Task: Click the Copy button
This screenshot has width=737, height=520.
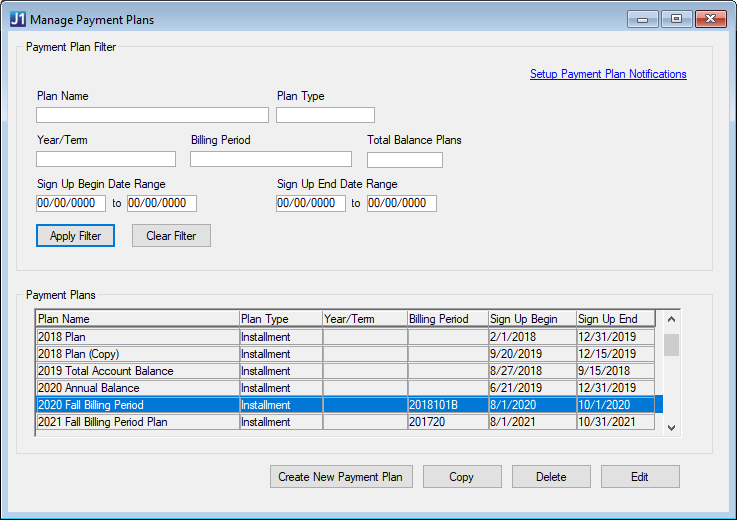Action: [x=461, y=477]
